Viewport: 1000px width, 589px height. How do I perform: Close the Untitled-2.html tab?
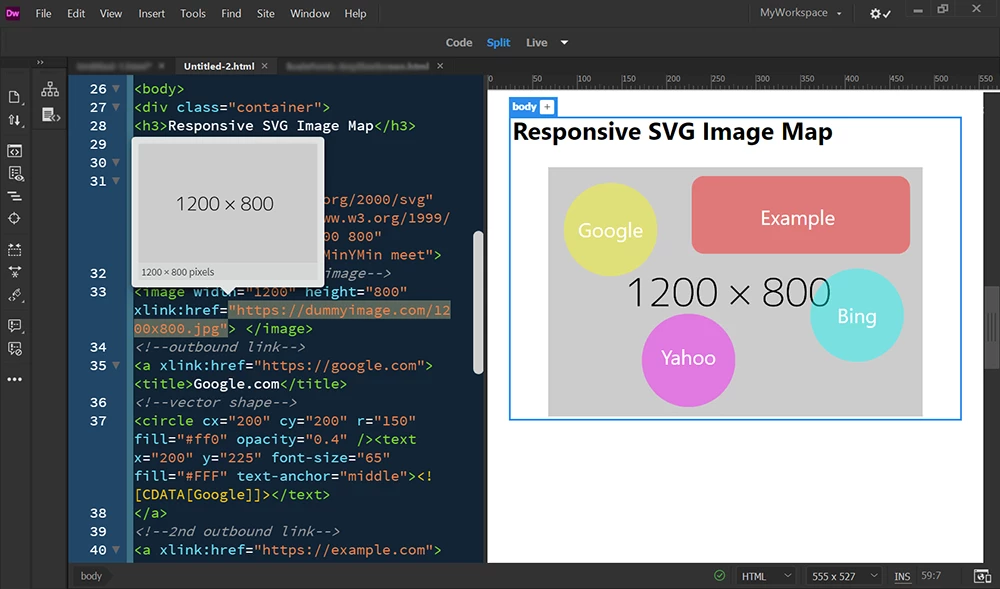[x=264, y=66]
